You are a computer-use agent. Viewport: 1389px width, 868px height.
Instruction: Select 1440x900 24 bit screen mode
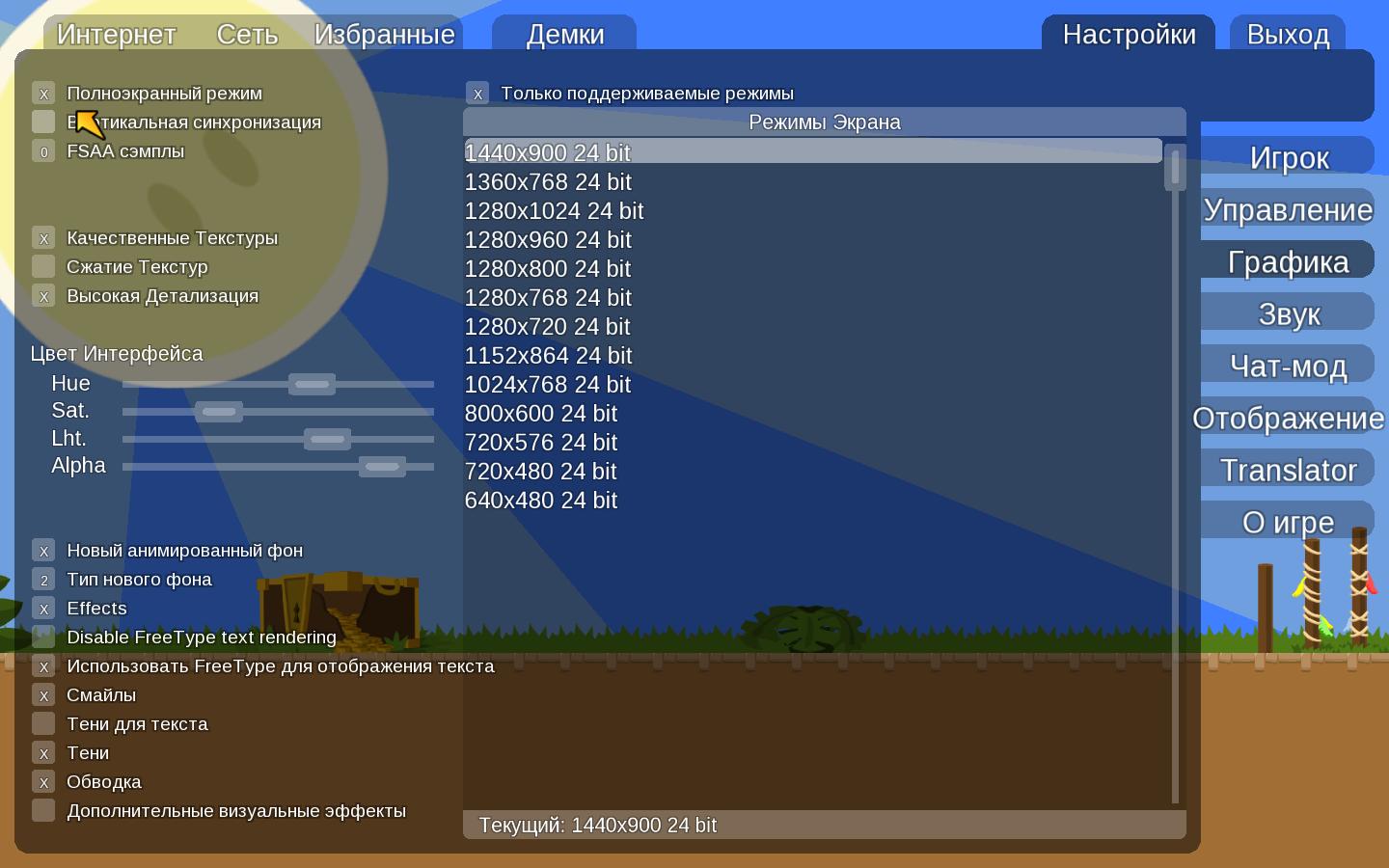pos(813,152)
